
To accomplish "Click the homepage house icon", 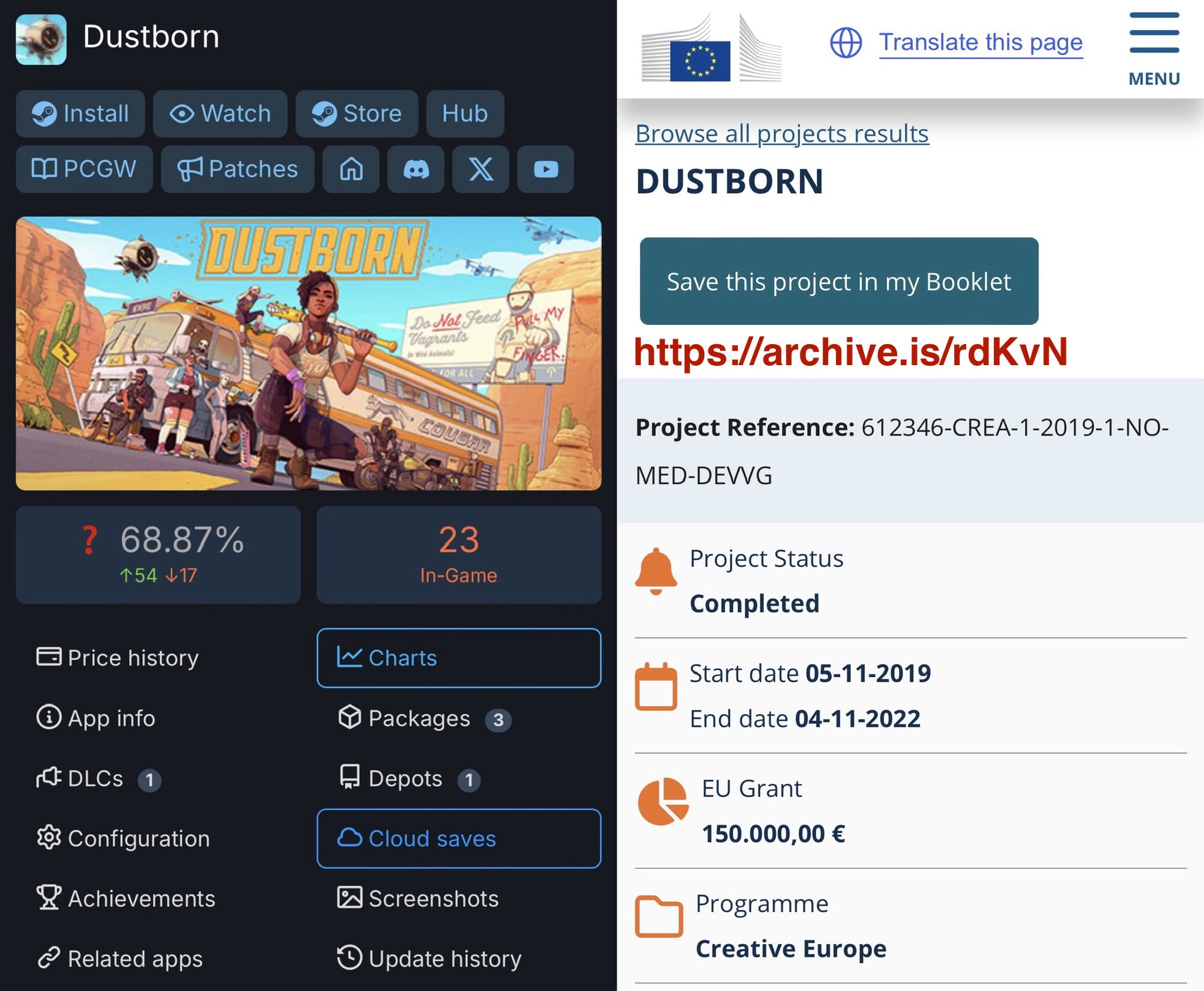I will (351, 169).
